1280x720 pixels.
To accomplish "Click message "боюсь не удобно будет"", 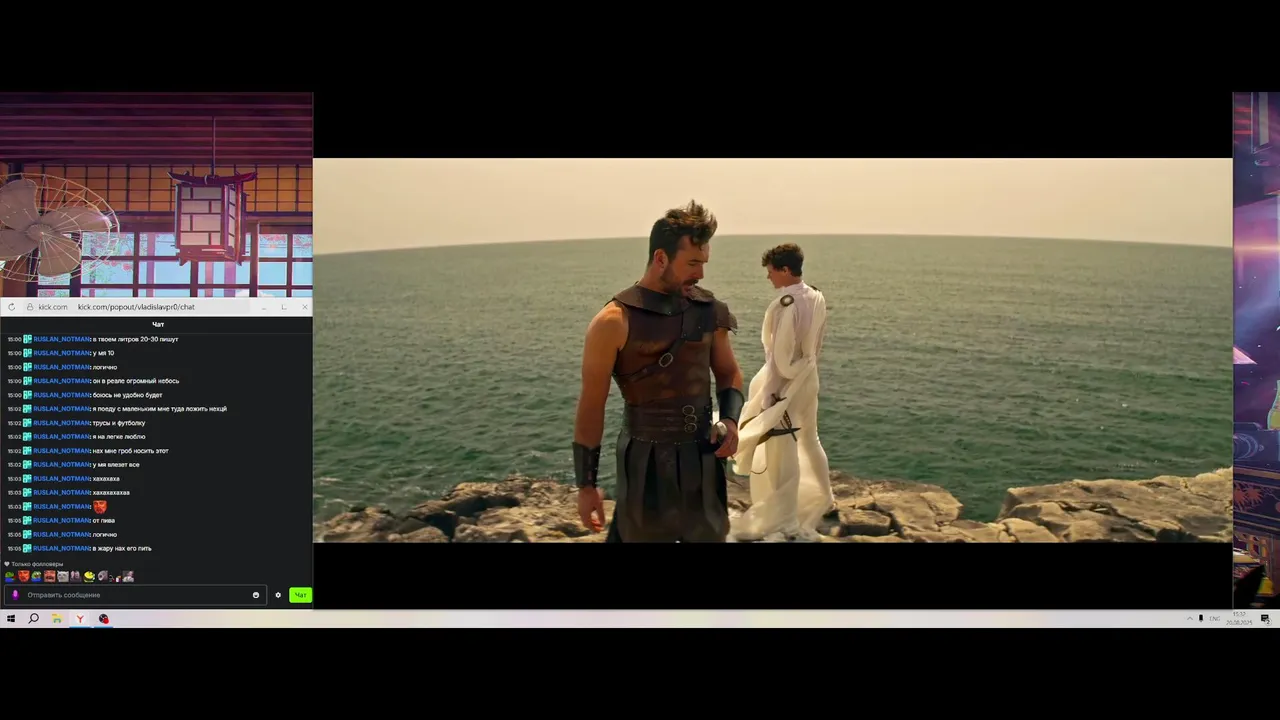I will (127, 395).
